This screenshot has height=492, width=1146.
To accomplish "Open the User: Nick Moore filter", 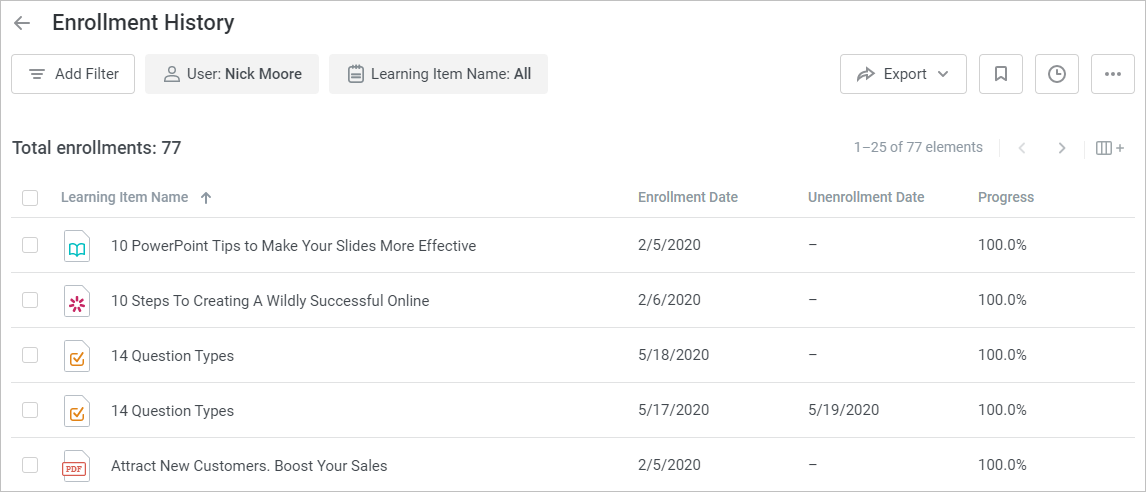I will tap(232, 74).
